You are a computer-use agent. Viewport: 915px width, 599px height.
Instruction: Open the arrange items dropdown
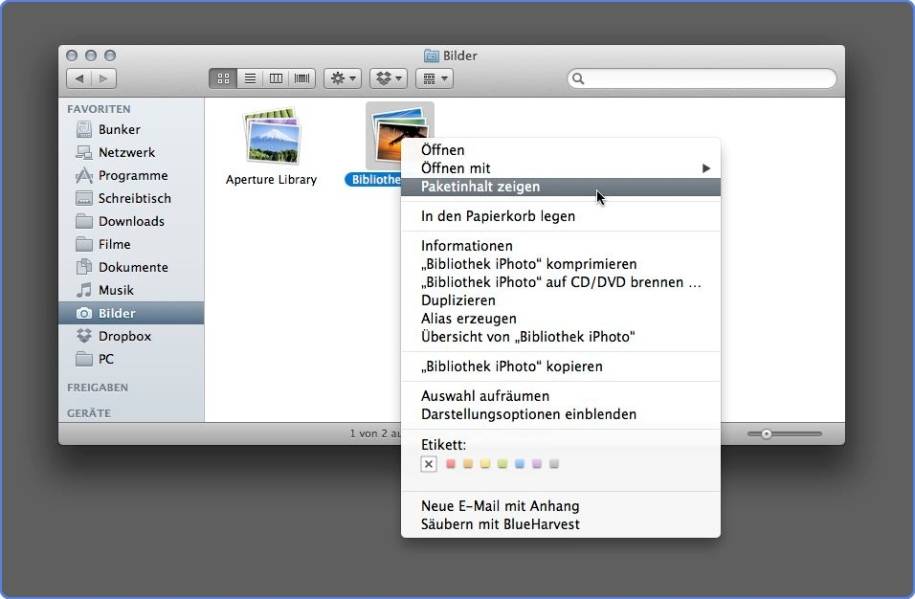[x=434, y=78]
